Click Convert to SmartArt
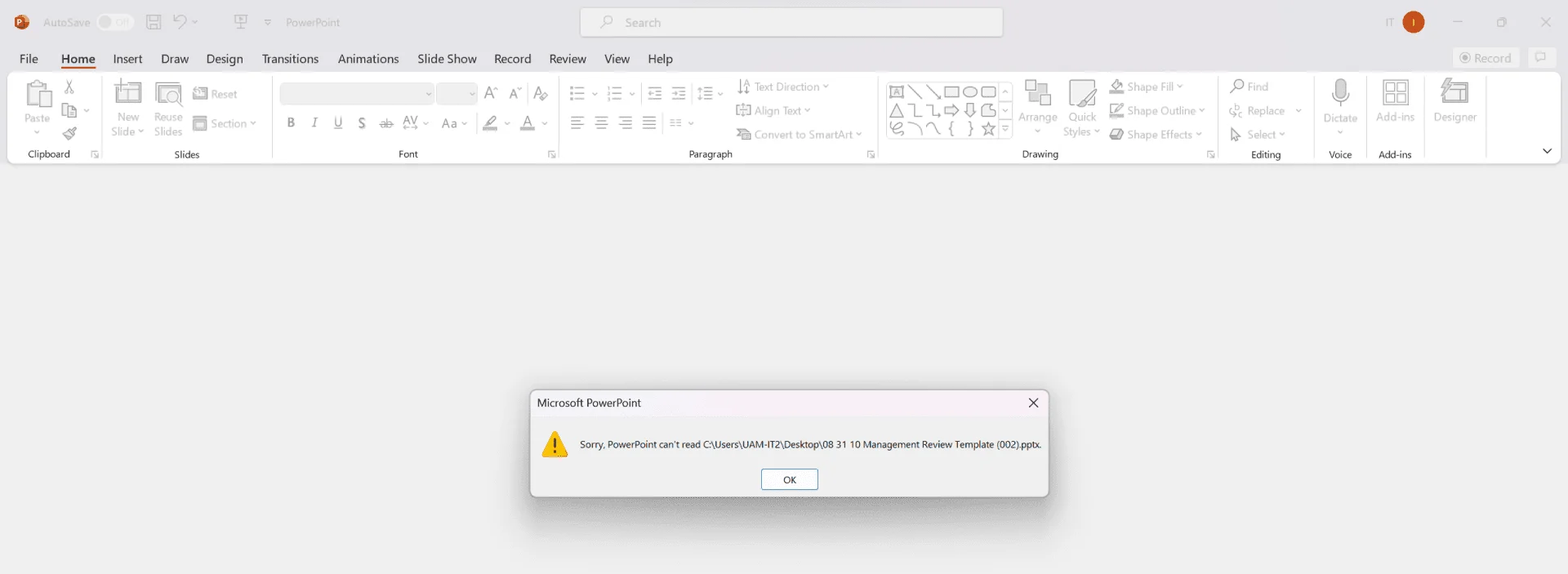The width and height of the screenshot is (1568, 574). point(799,135)
